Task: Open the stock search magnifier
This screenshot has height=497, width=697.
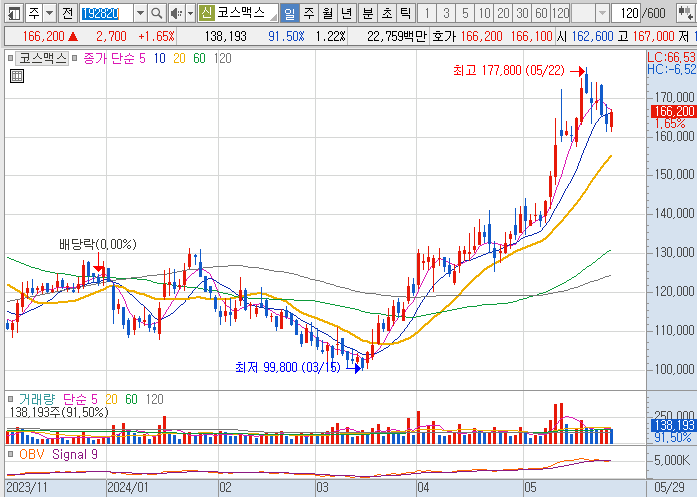Action: (x=156, y=13)
